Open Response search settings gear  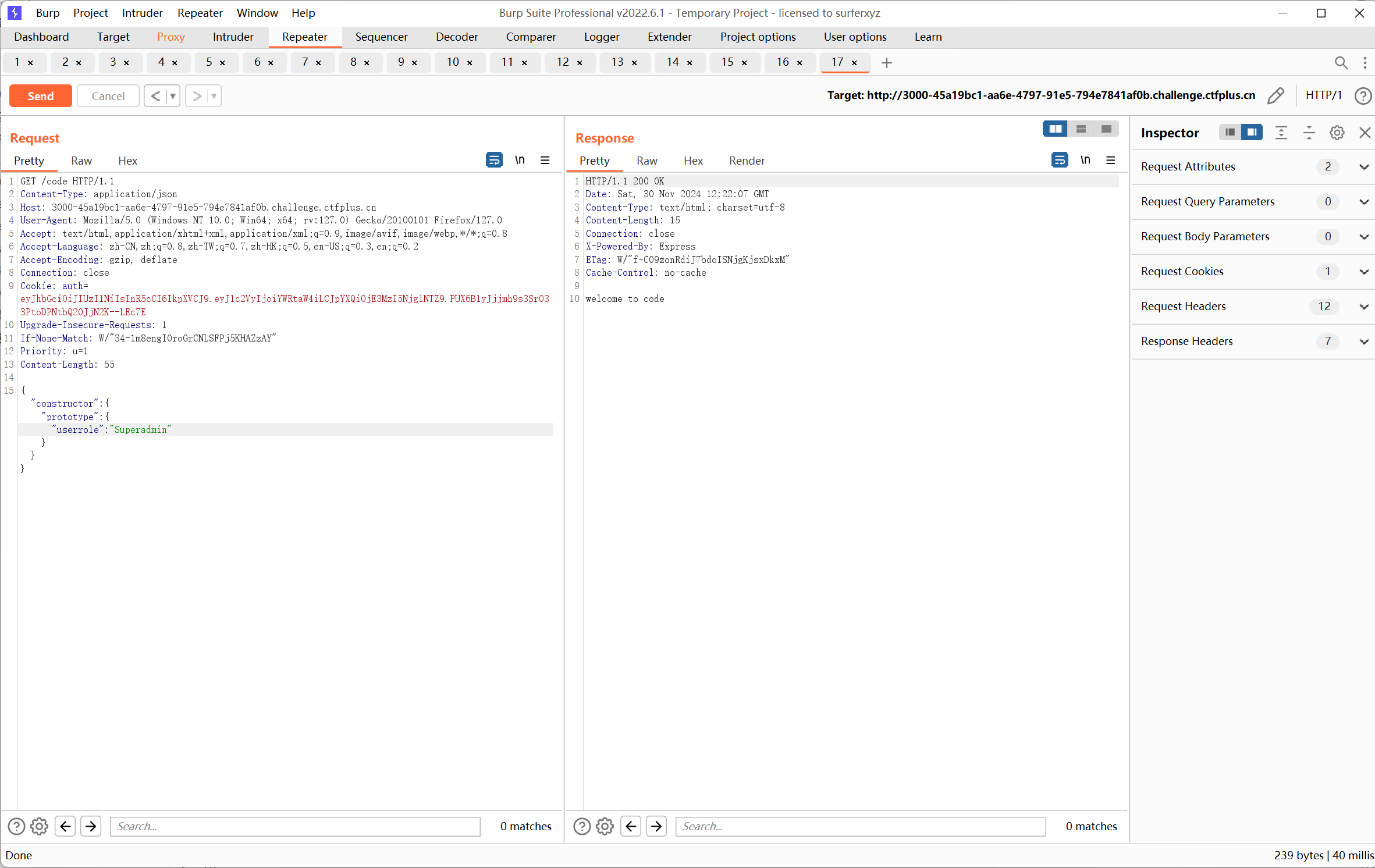coord(605,826)
